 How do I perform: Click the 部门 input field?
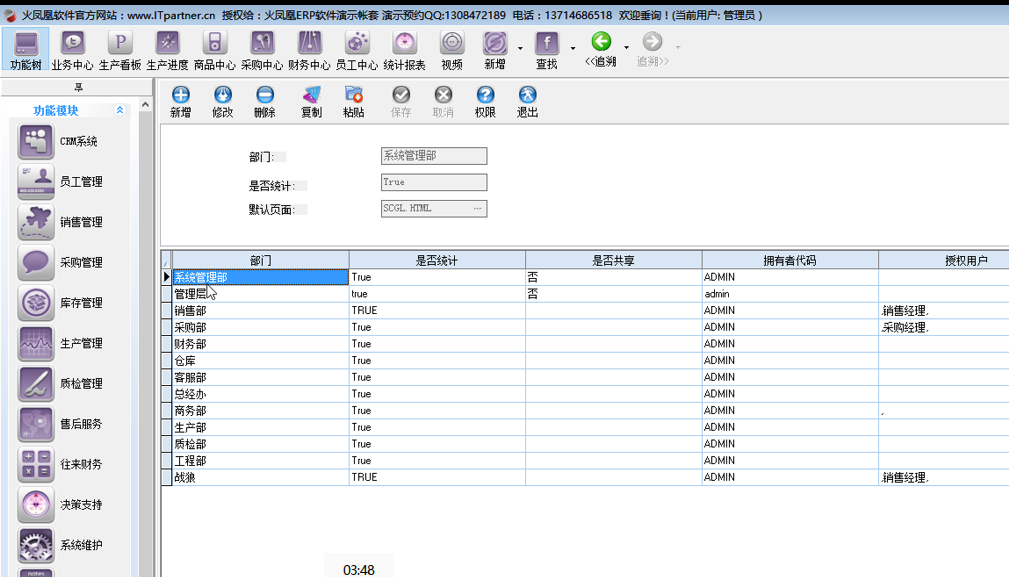(x=434, y=156)
